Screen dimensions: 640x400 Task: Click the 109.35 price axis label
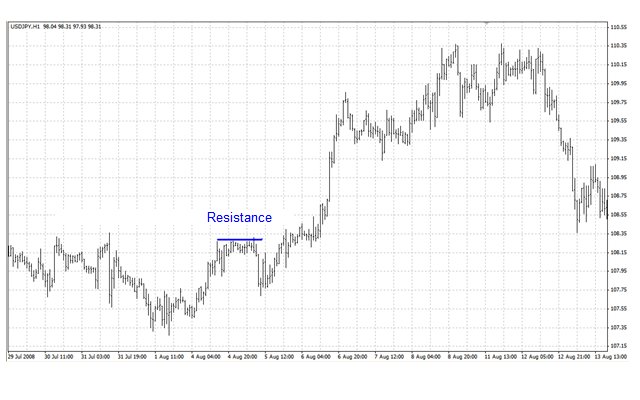click(x=619, y=139)
